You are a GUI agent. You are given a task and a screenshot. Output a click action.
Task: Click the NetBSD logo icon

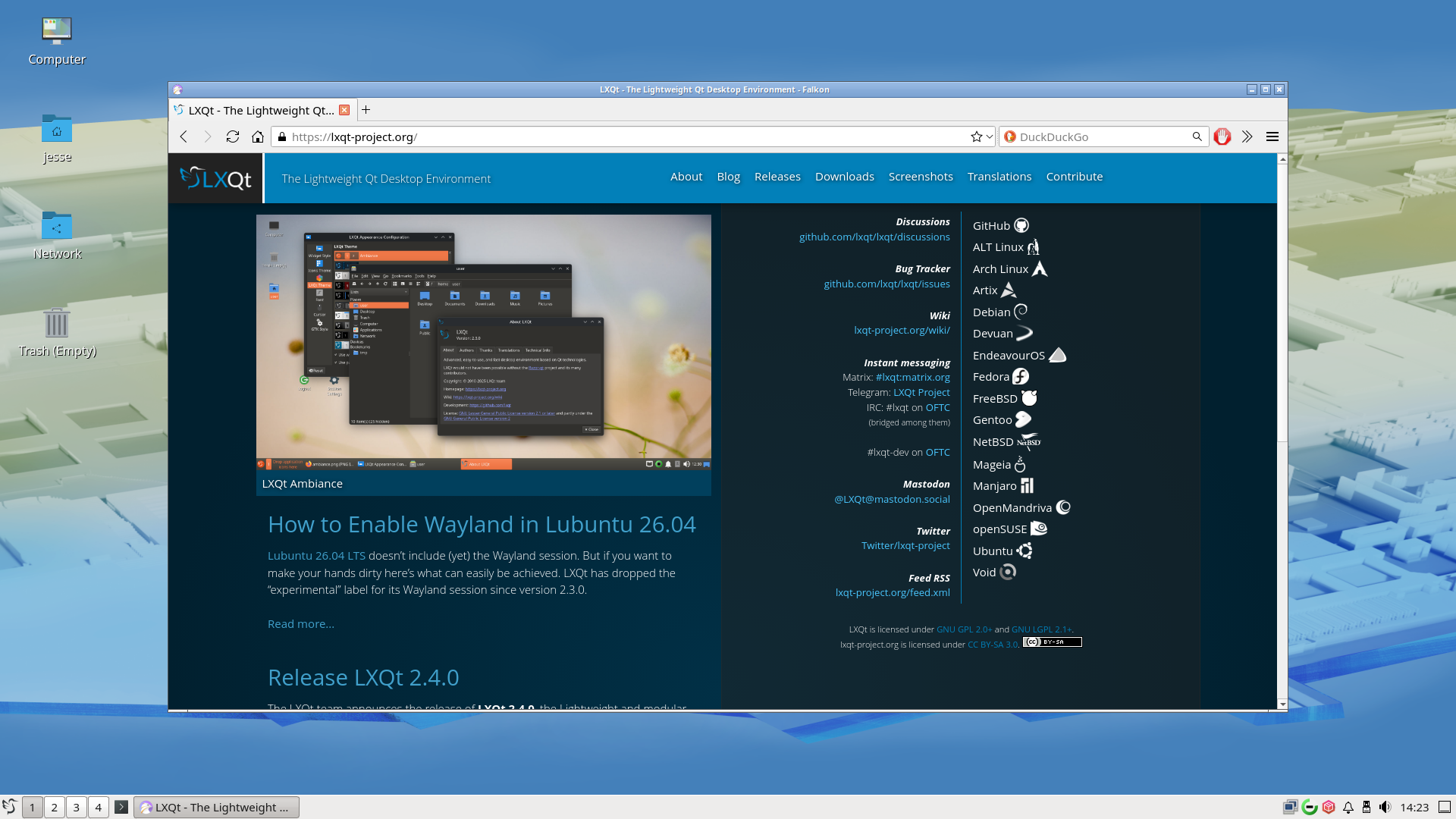click(x=1029, y=441)
